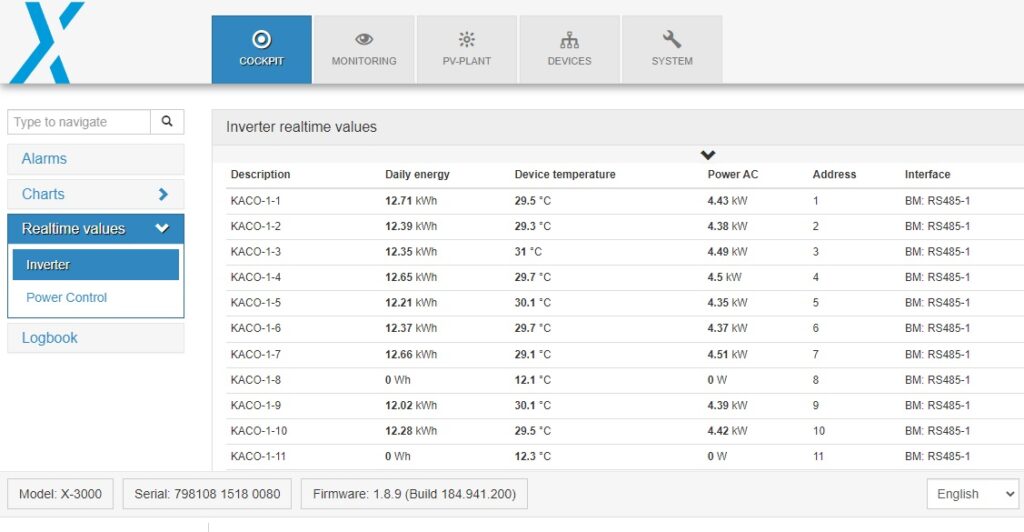The height and width of the screenshot is (532, 1024).
Task: Select the KACO-1-11 row description
Action: [258, 456]
